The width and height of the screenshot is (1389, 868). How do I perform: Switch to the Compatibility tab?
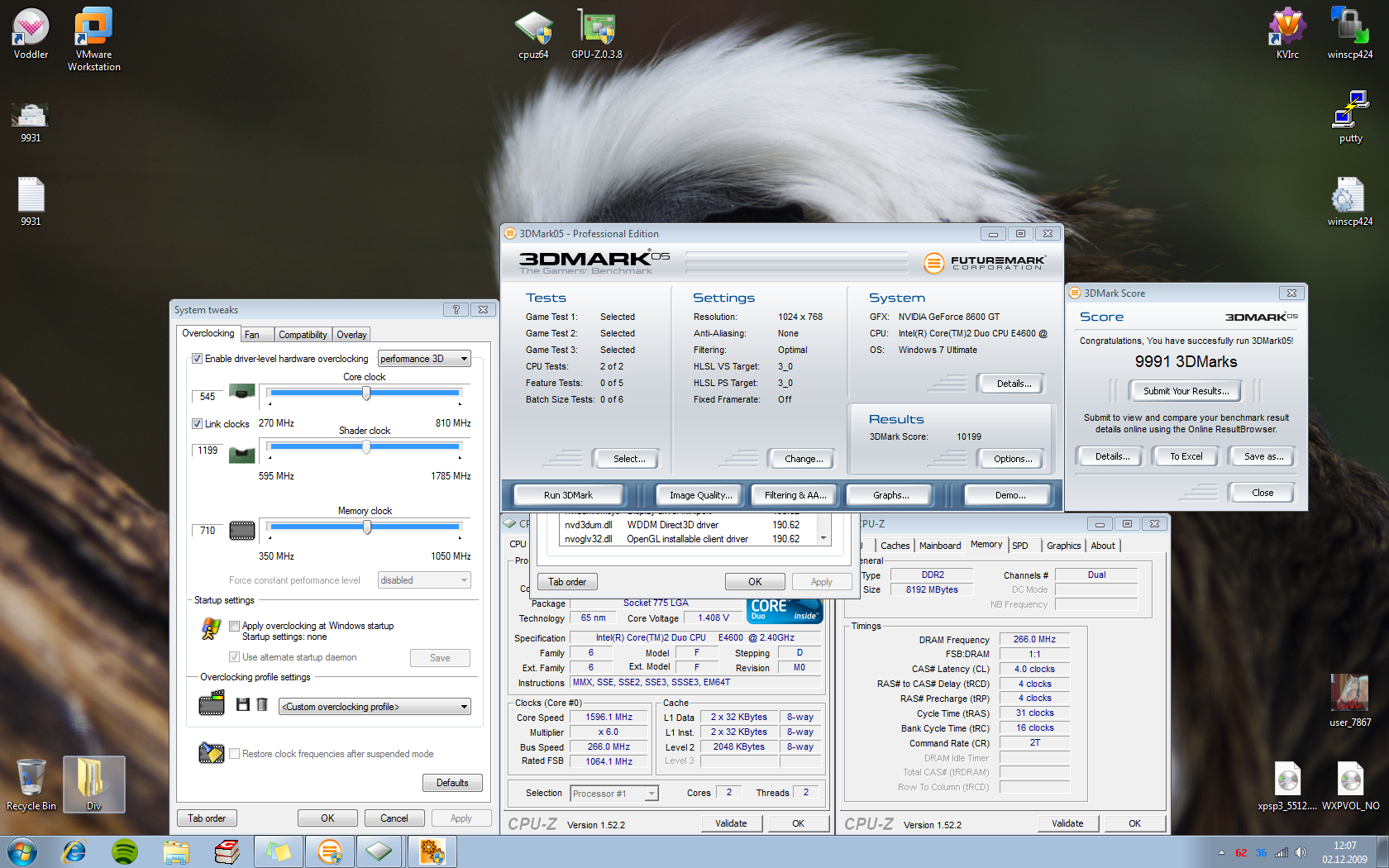(x=303, y=335)
